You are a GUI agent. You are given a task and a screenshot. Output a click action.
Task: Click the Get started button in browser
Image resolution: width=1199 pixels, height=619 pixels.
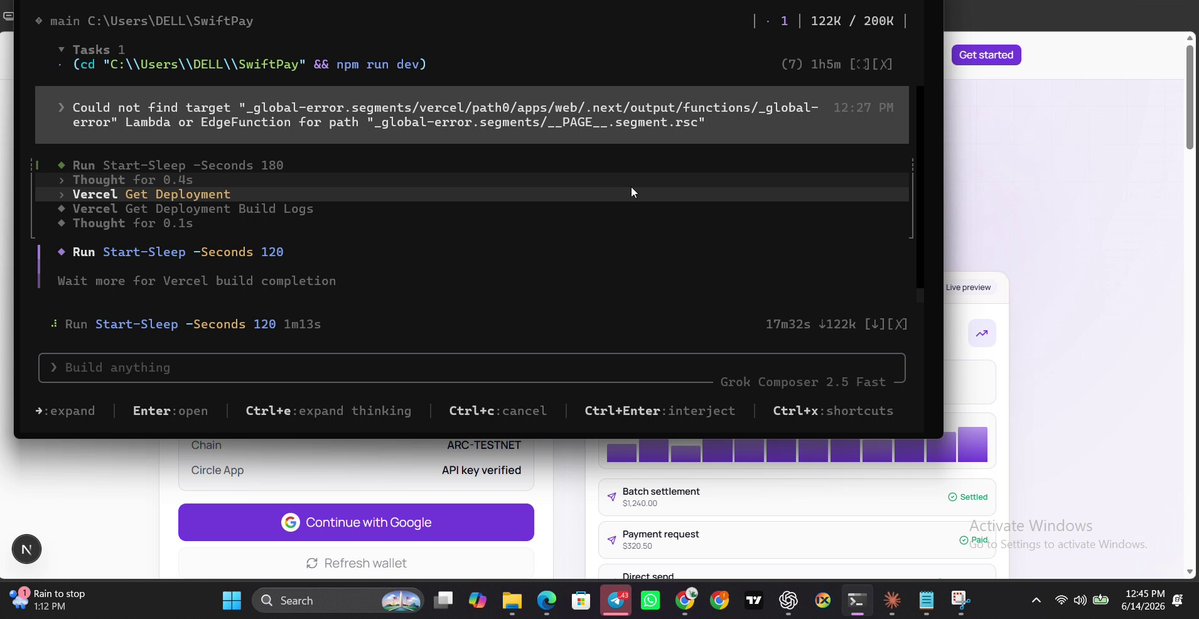(986, 55)
